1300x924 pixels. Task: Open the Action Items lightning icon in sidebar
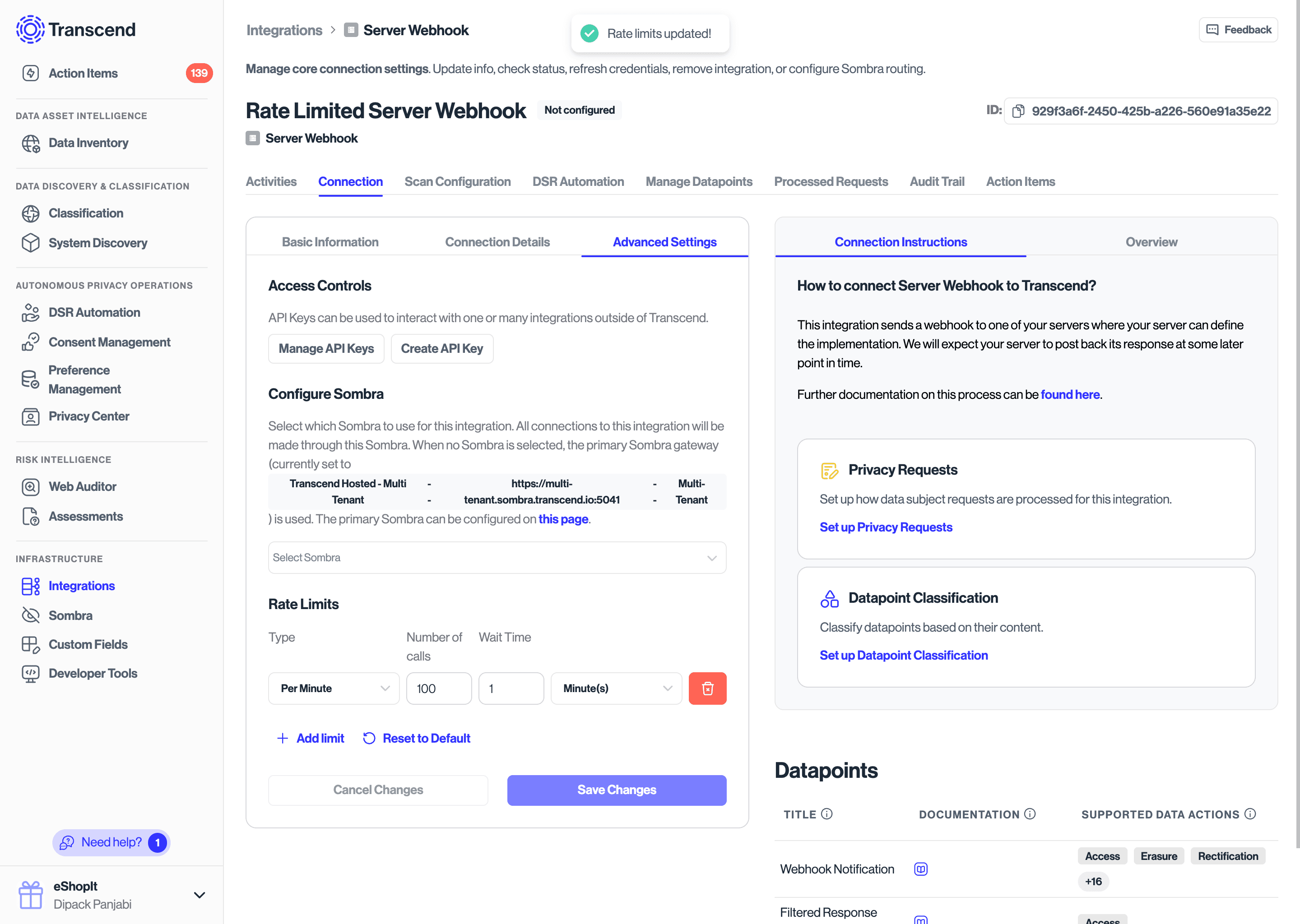tap(30, 73)
